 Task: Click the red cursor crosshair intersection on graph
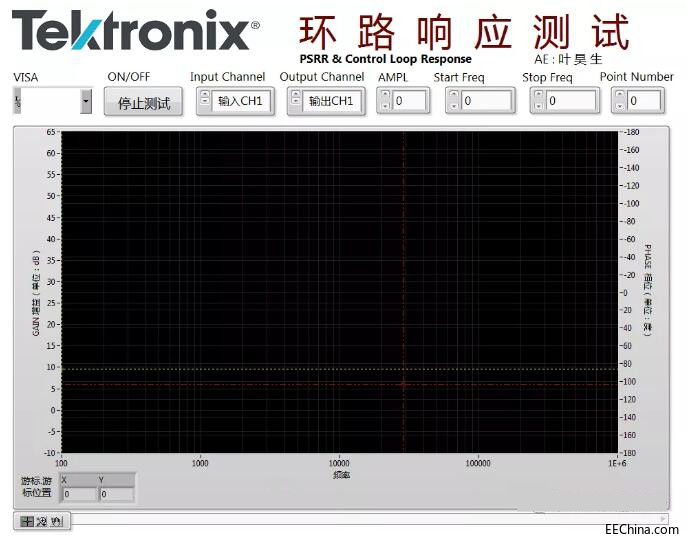pos(404,384)
